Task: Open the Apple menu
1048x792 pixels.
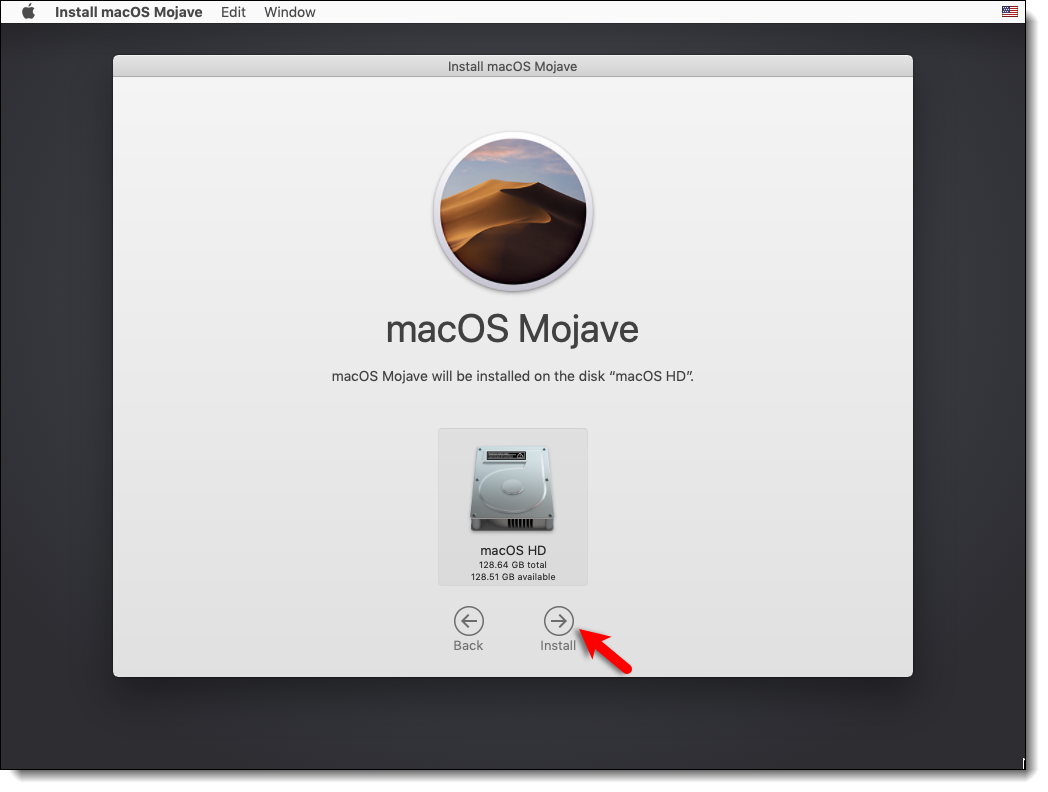Action: tap(28, 12)
